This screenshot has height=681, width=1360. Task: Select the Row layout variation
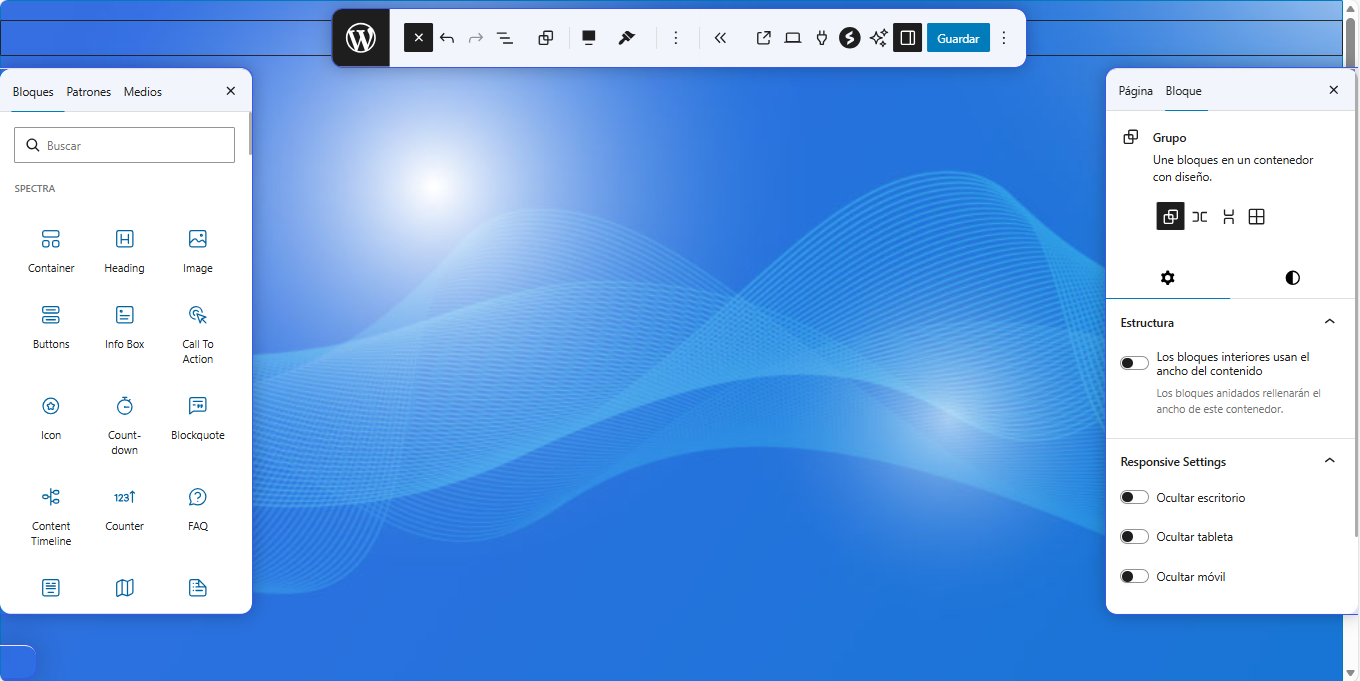point(1199,217)
